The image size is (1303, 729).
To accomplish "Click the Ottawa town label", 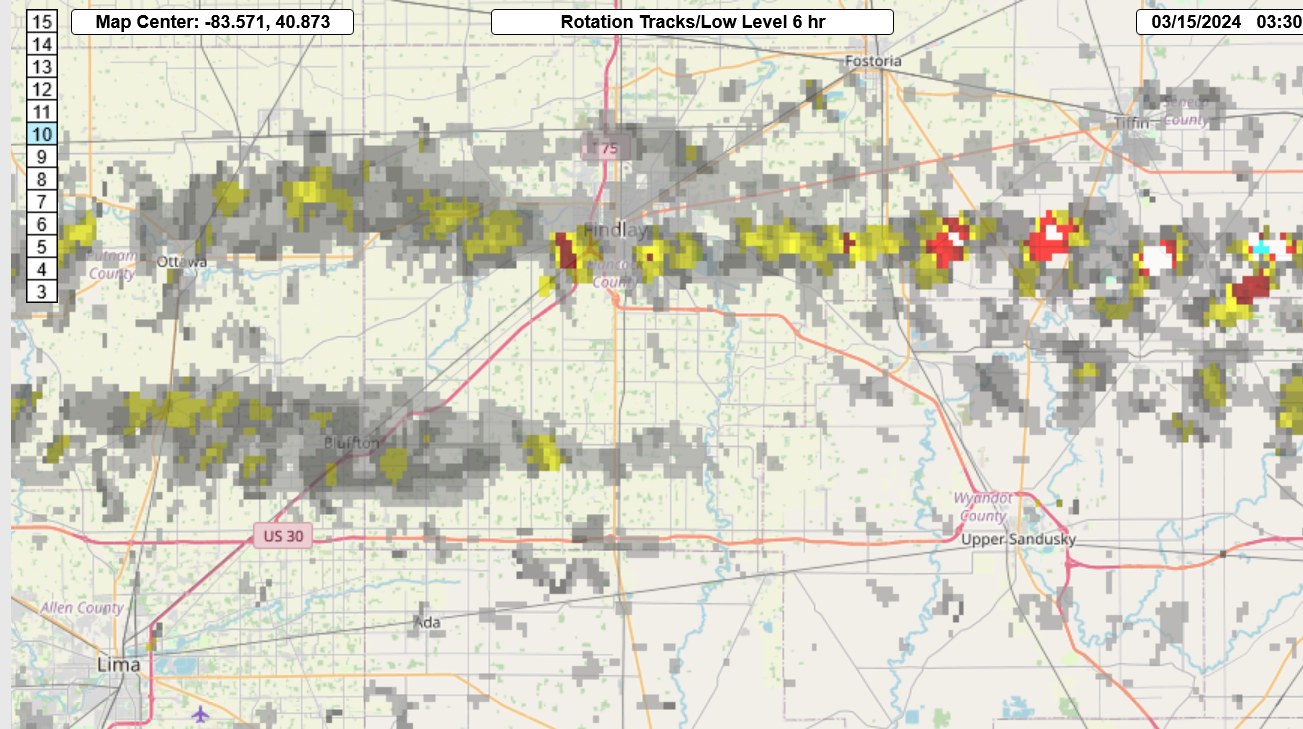I will pos(182,262).
